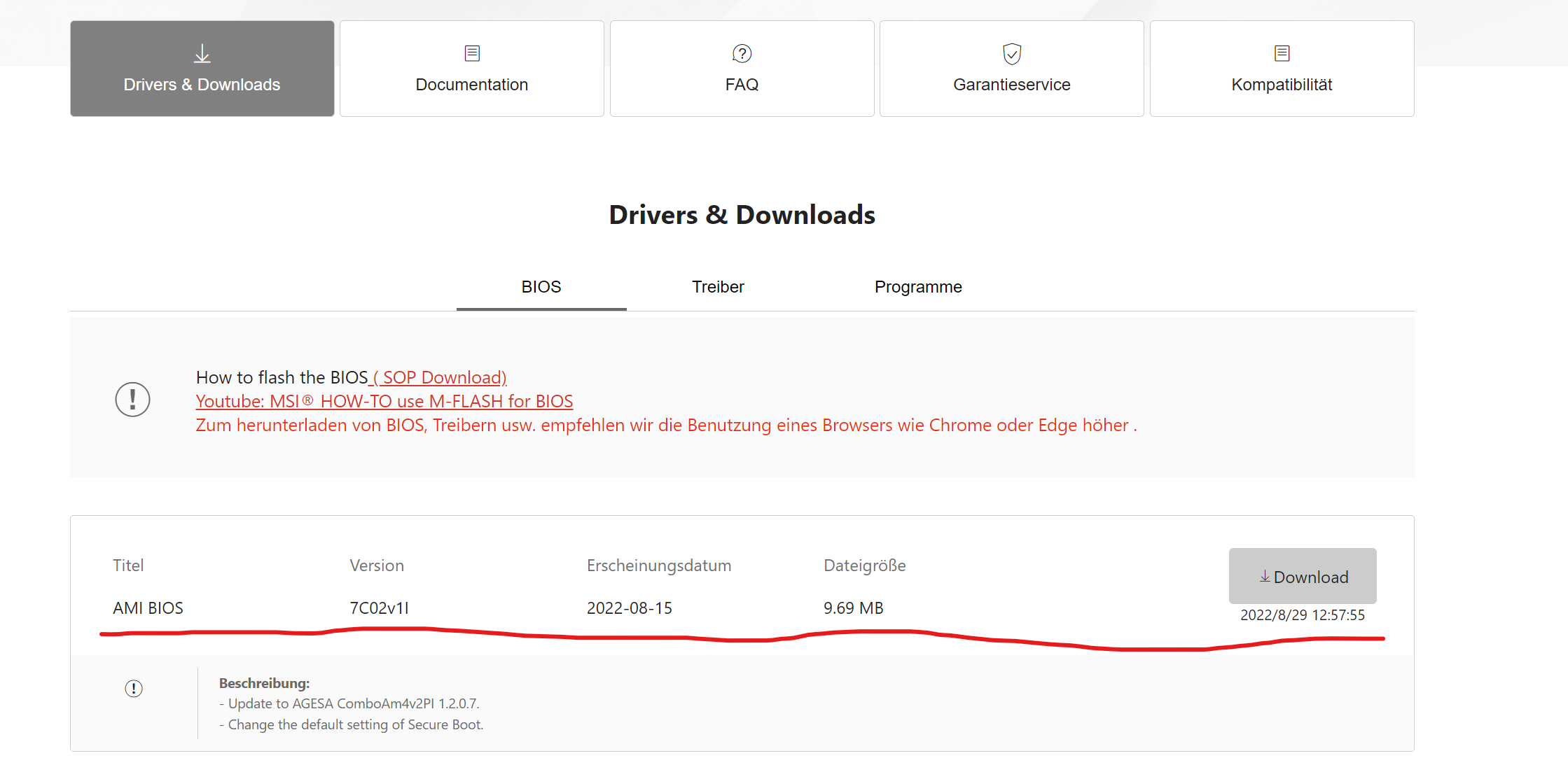The height and width of the screenshot is (758, 1568).
Task: Switch to the BIOS tab
Action: [x=541, y=287]
